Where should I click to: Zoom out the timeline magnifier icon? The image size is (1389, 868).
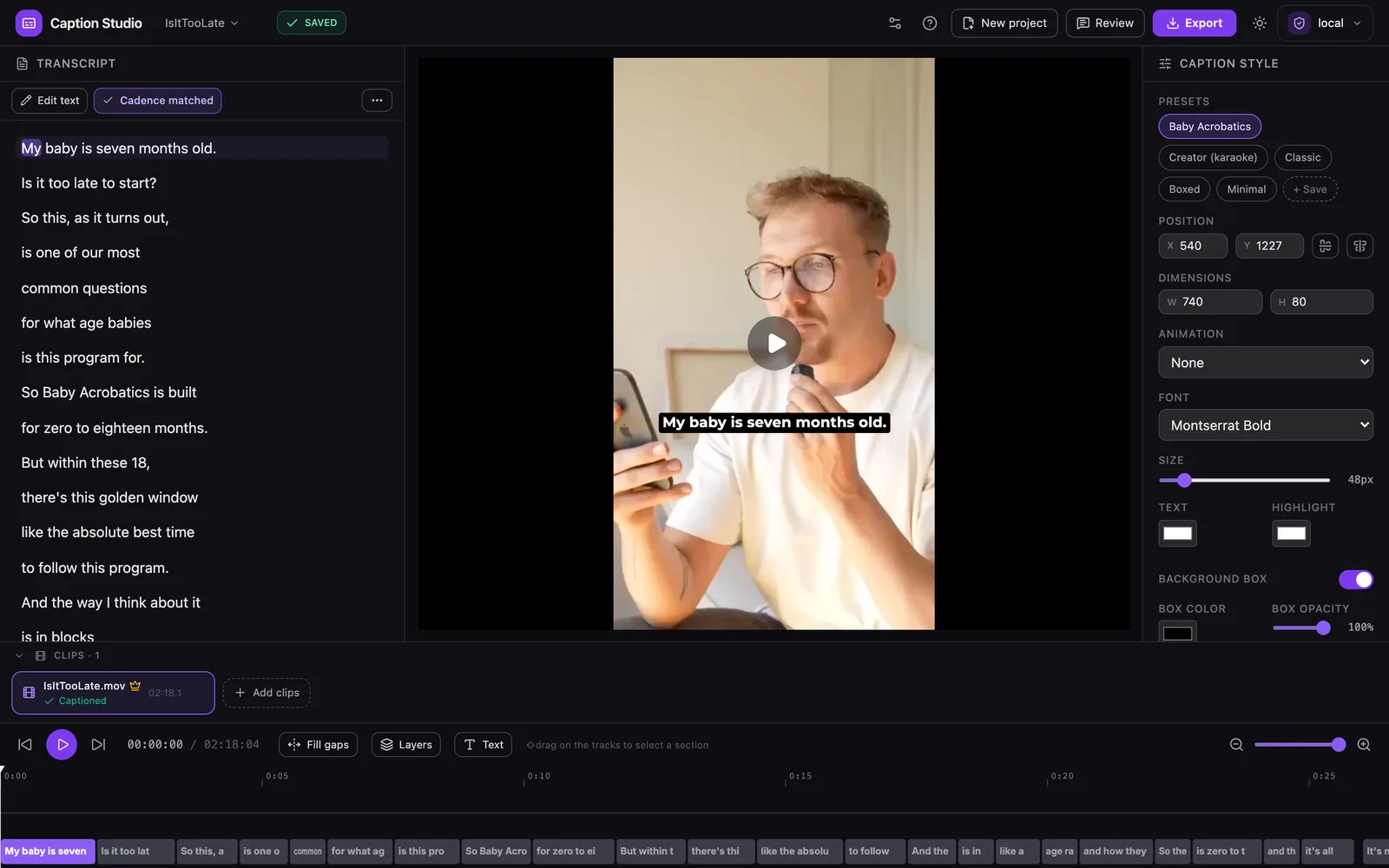pyautogui.click(x=1236, y=745)
